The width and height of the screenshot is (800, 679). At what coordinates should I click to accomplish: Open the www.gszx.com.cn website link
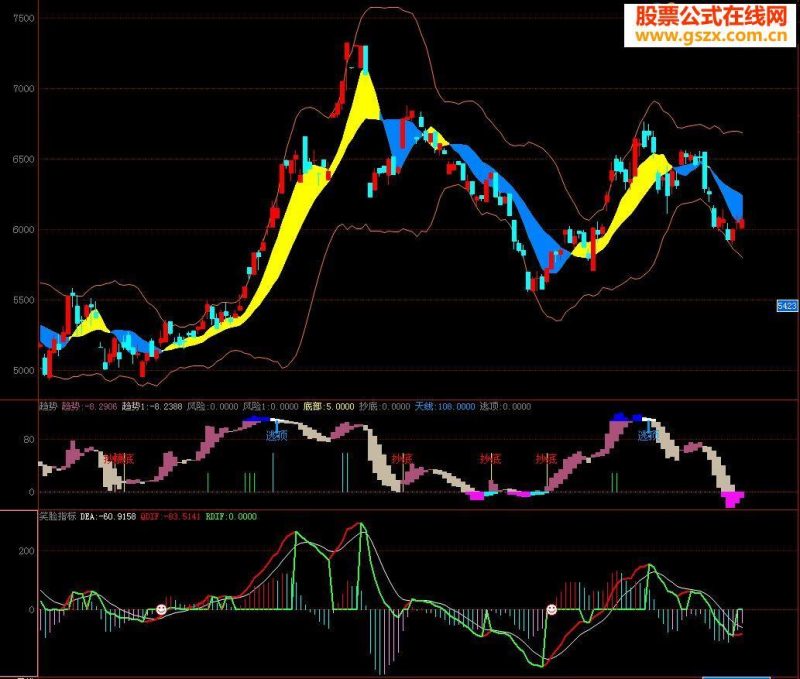coord(711,36)
